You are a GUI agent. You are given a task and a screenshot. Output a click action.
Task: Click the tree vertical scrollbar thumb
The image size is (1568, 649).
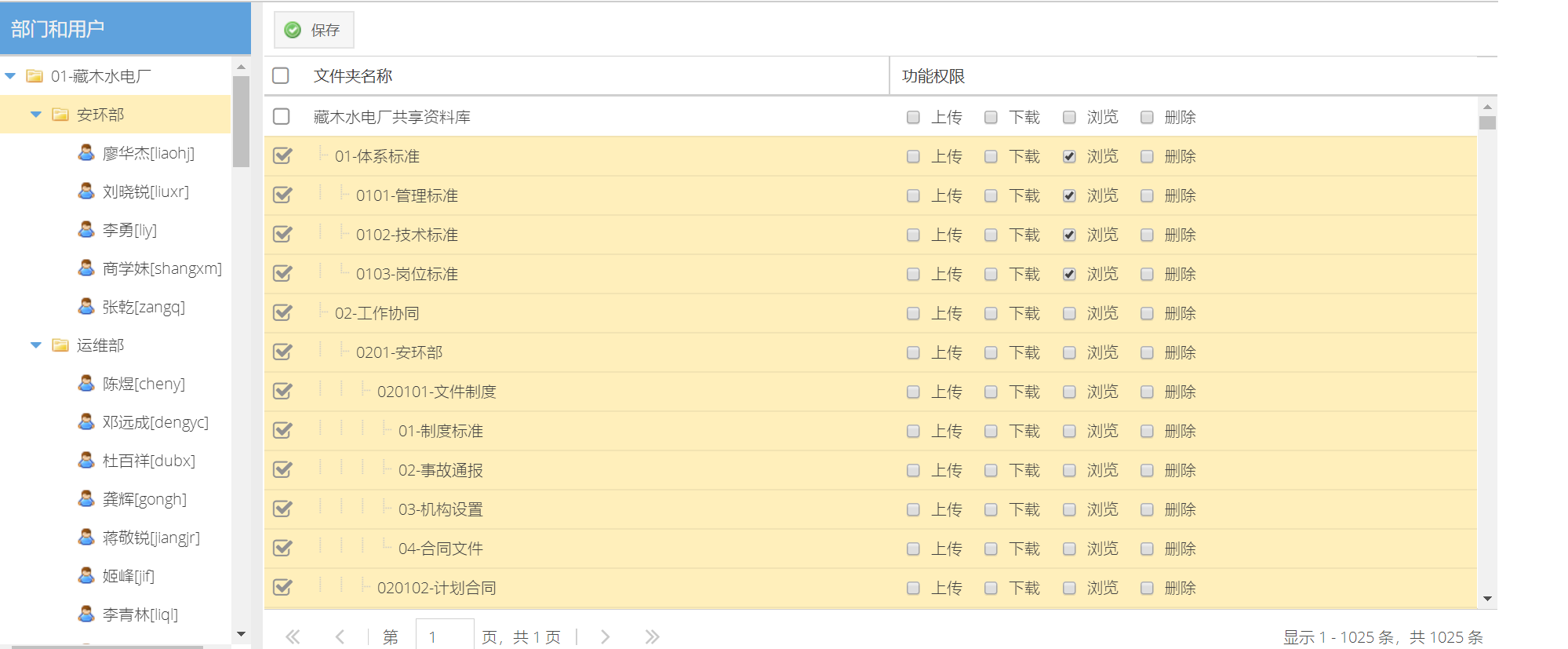click(x=241, y=122)
